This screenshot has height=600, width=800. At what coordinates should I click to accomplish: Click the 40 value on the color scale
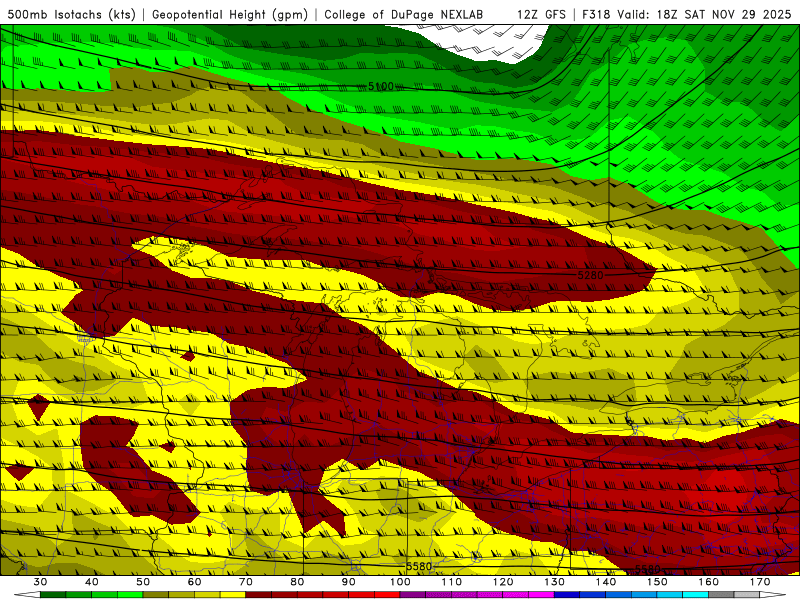[x=92, y=582]
